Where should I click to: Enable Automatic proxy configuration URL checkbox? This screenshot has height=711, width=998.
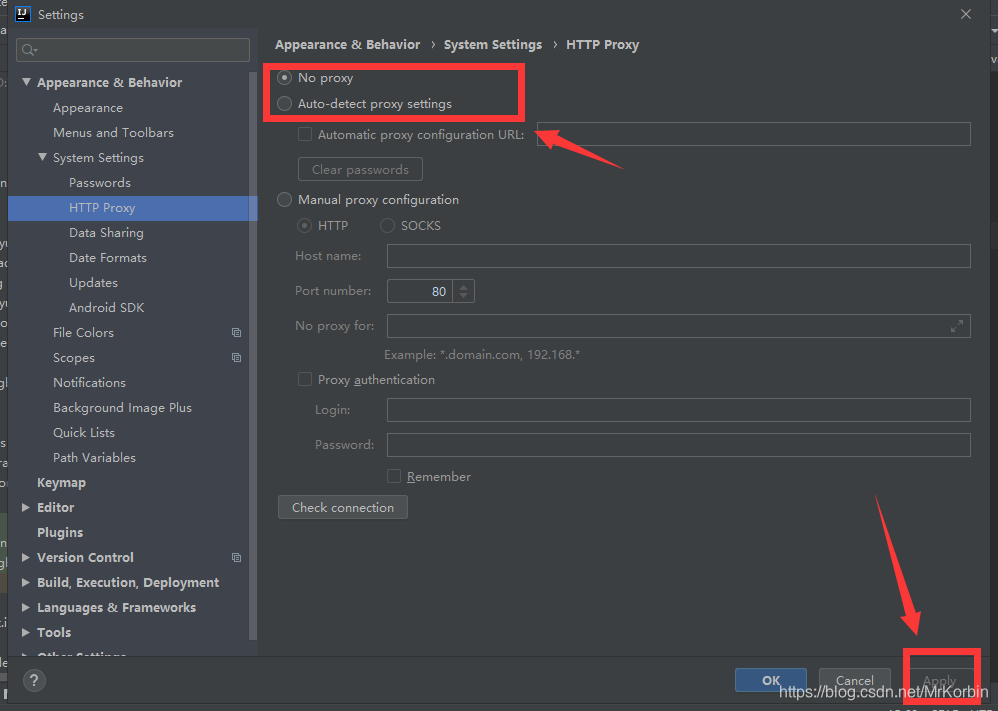(x=305, y=134)
